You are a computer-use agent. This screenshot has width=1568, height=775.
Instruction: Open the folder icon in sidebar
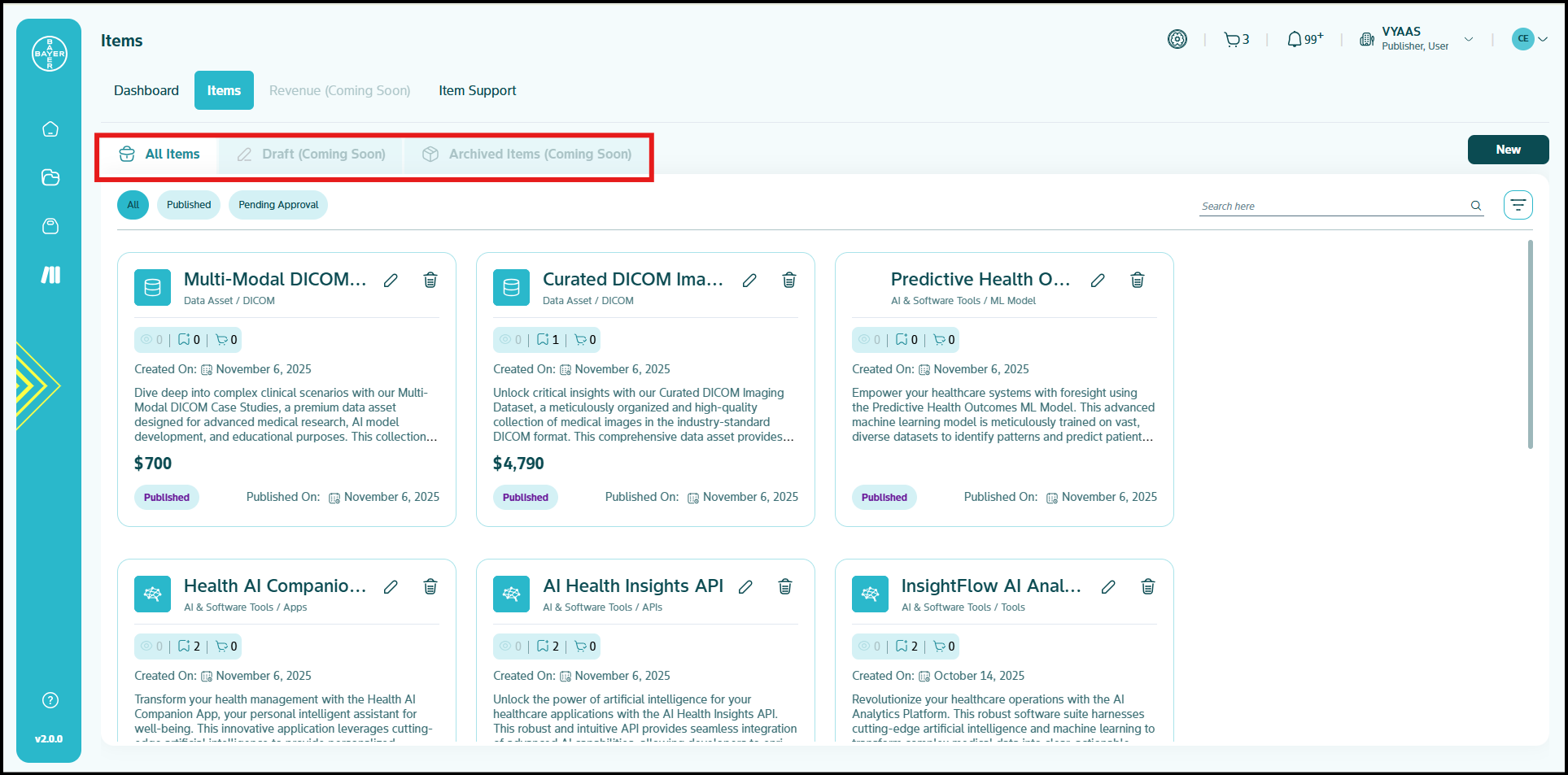point(50,177)
